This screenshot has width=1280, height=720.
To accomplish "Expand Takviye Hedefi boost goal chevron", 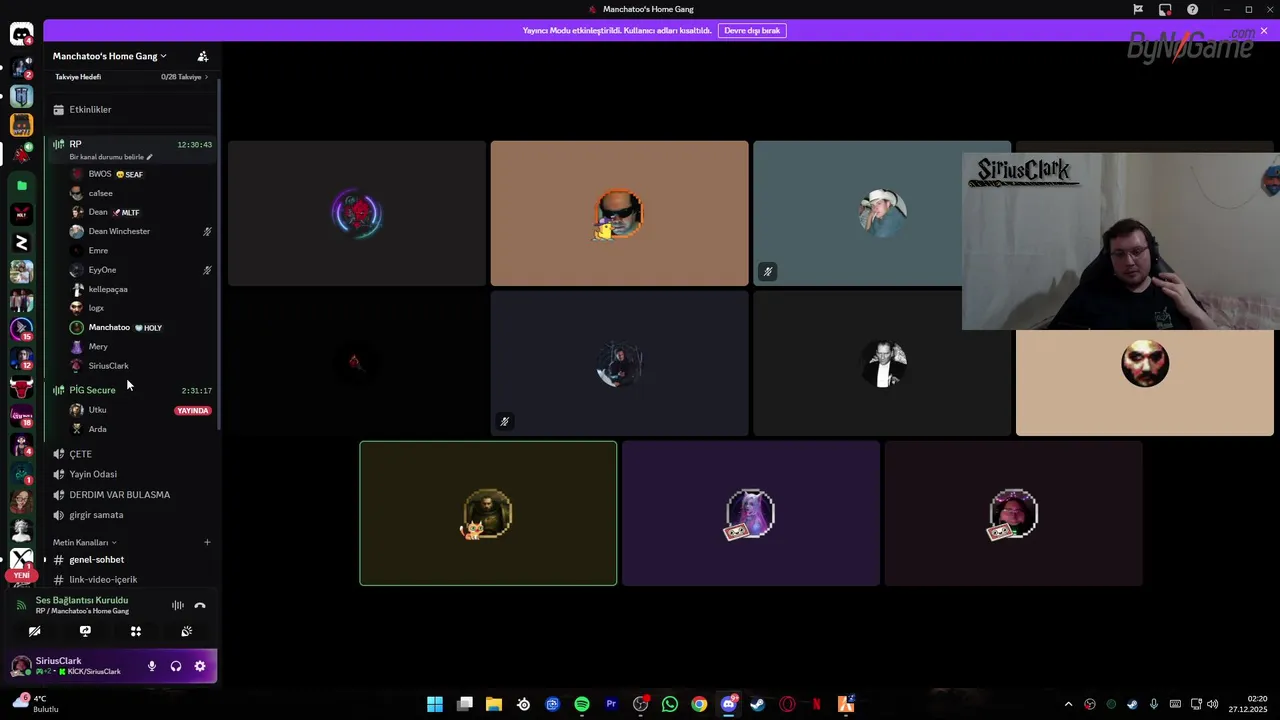I will click(206, 77).
